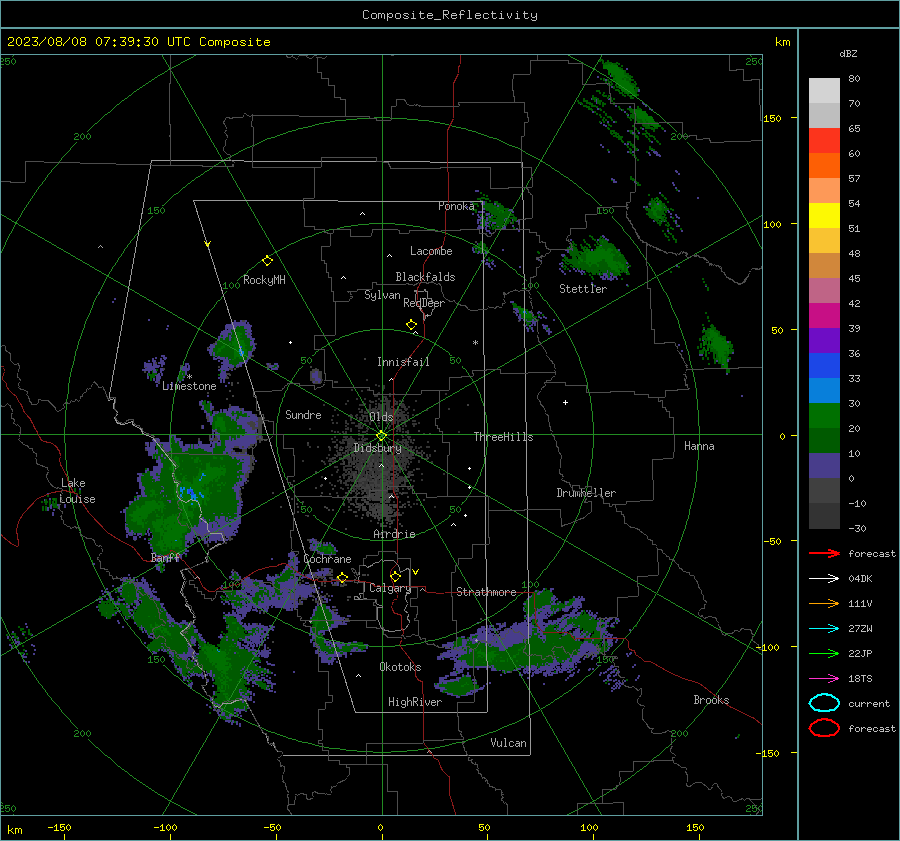This screenshot has width=900, height=841.
Task: Click the Olds town label
Action: [x=381, y=417]
